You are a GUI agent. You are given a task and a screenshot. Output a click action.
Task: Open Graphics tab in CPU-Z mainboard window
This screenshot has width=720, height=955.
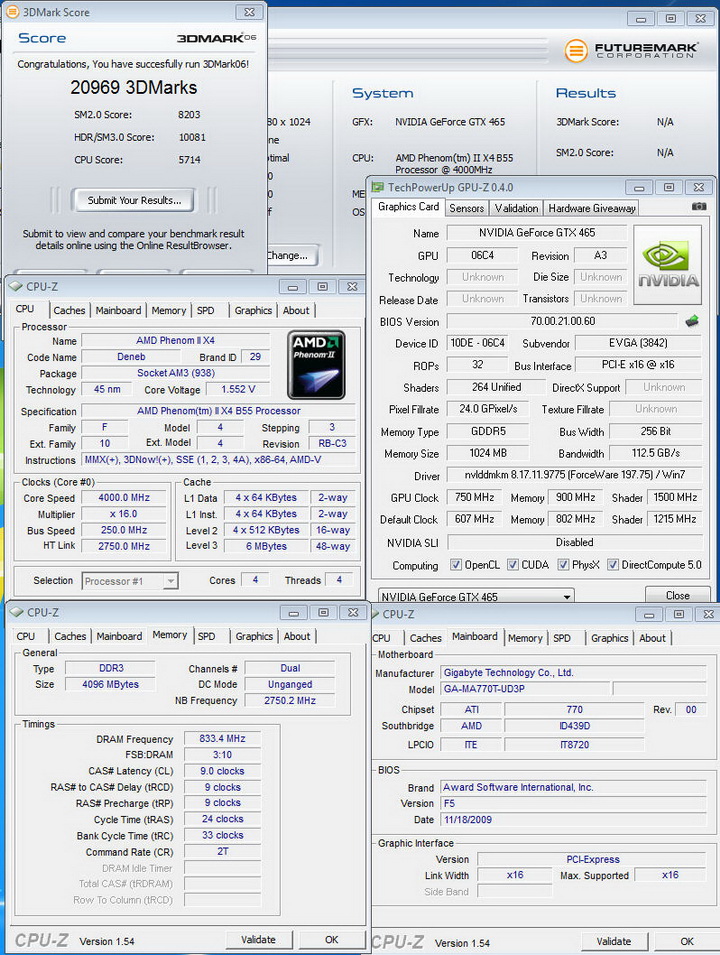(609, 638)
